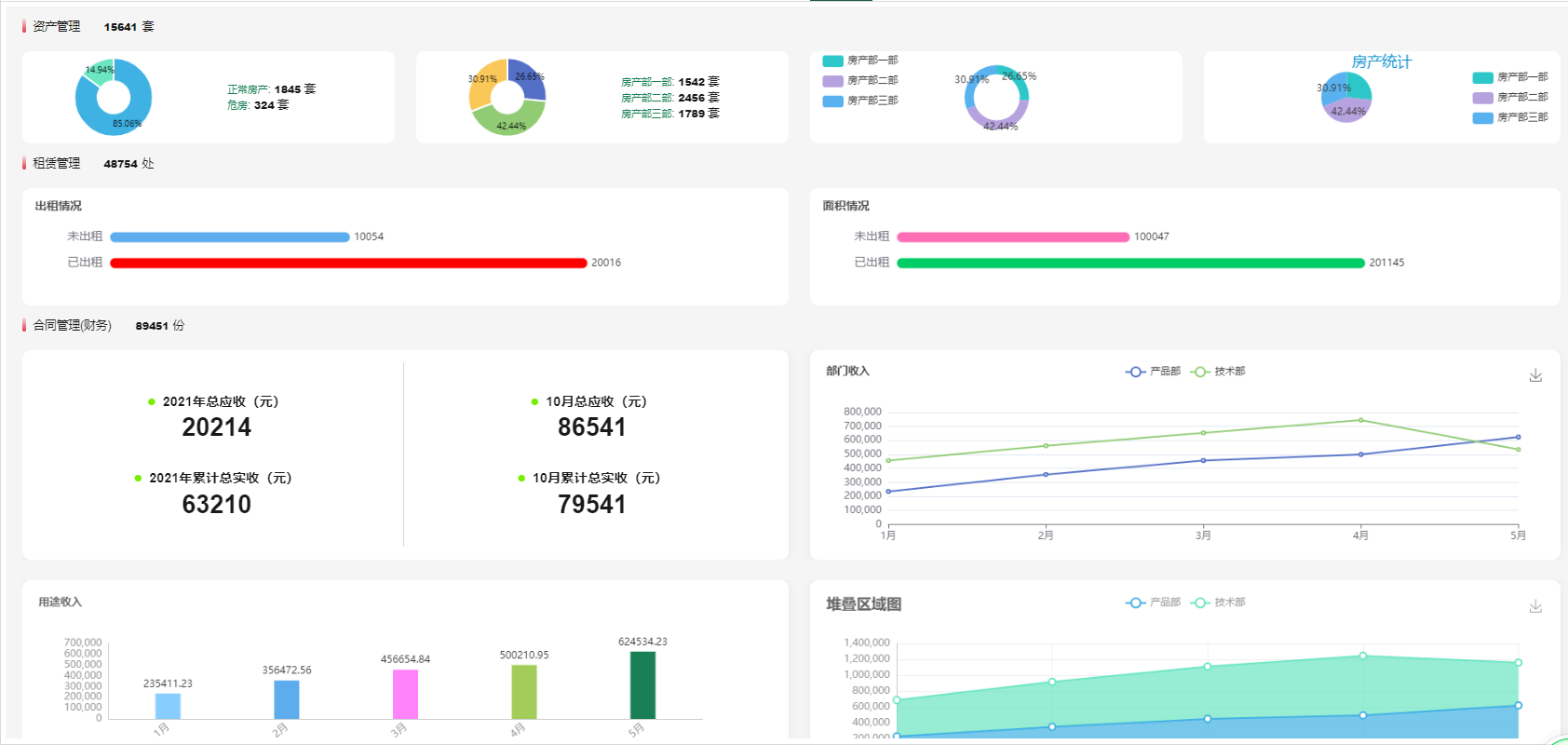Toggle 产品部 series in 部门收入 legend

[x=1153, y=372]
